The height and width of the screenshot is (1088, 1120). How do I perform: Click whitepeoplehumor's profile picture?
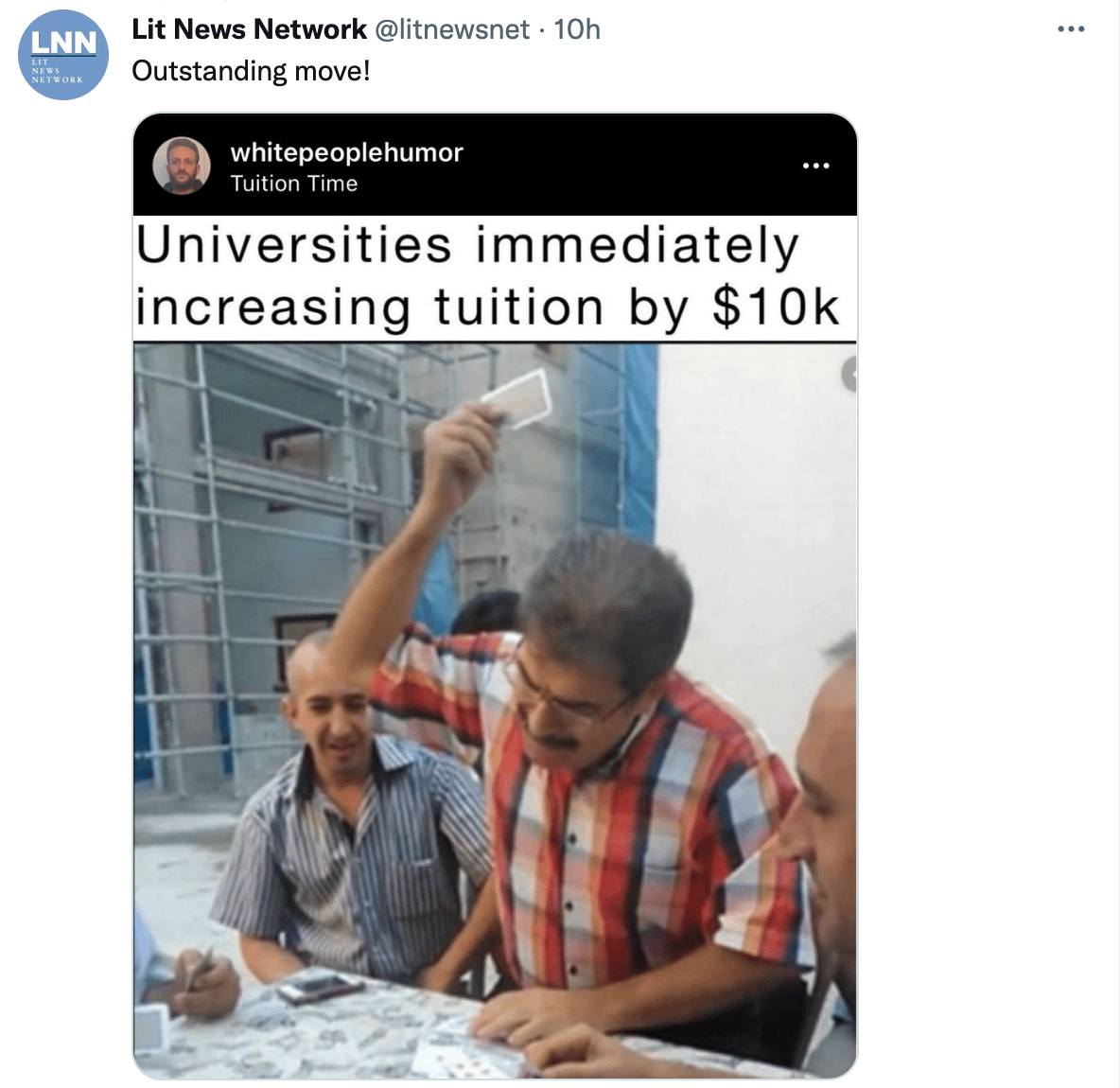[182, 166]
